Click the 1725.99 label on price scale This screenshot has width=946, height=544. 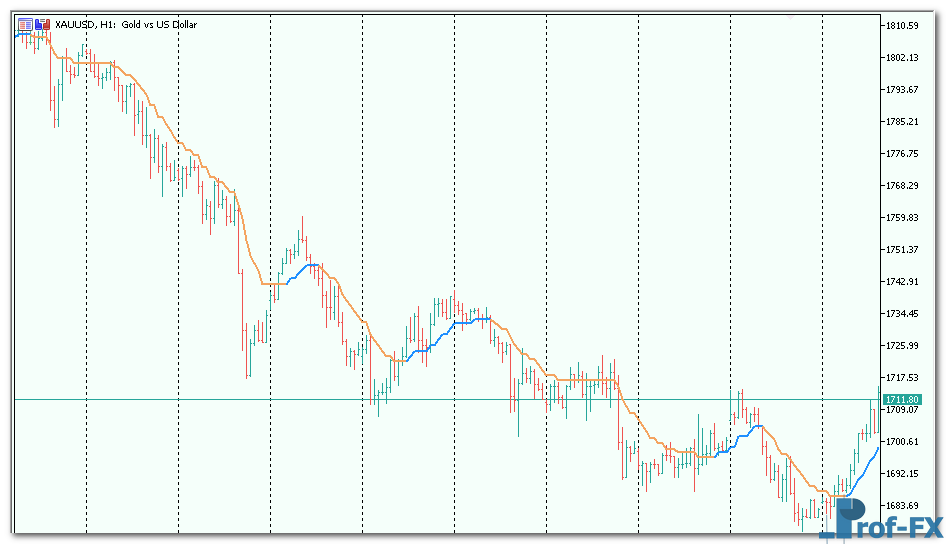click(902, 346)
